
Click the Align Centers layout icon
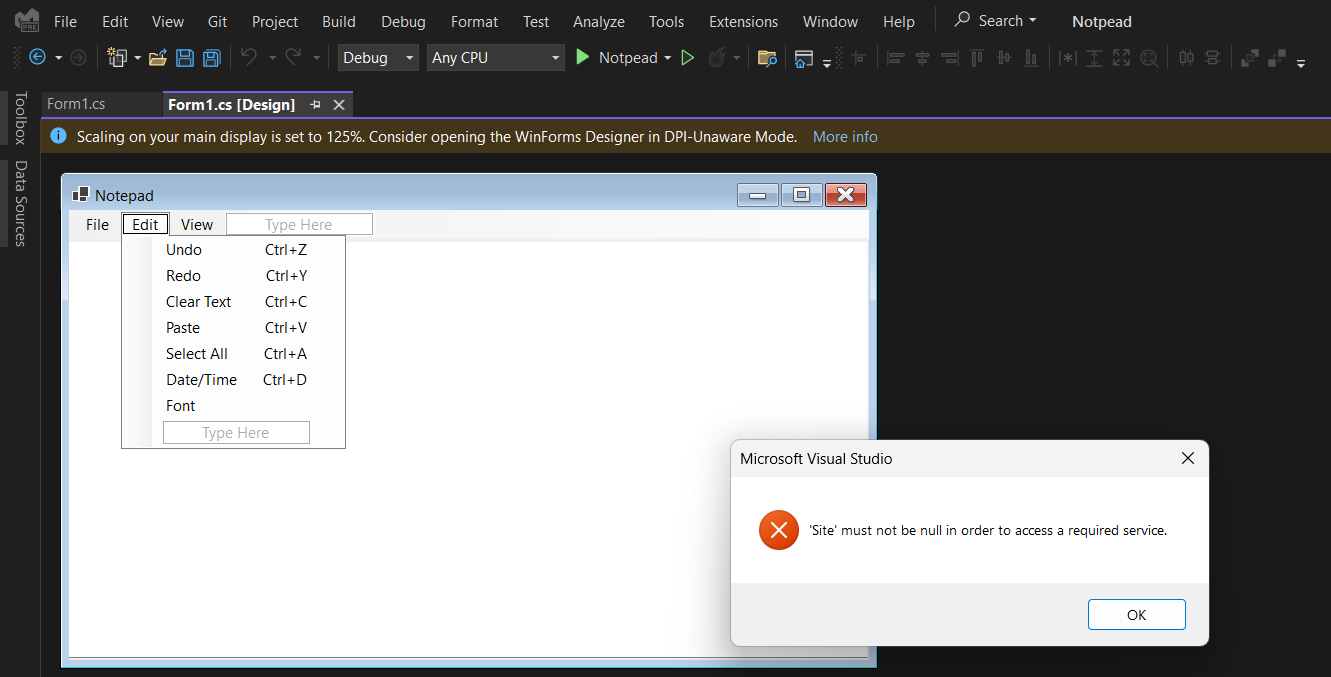coord(922,58)
